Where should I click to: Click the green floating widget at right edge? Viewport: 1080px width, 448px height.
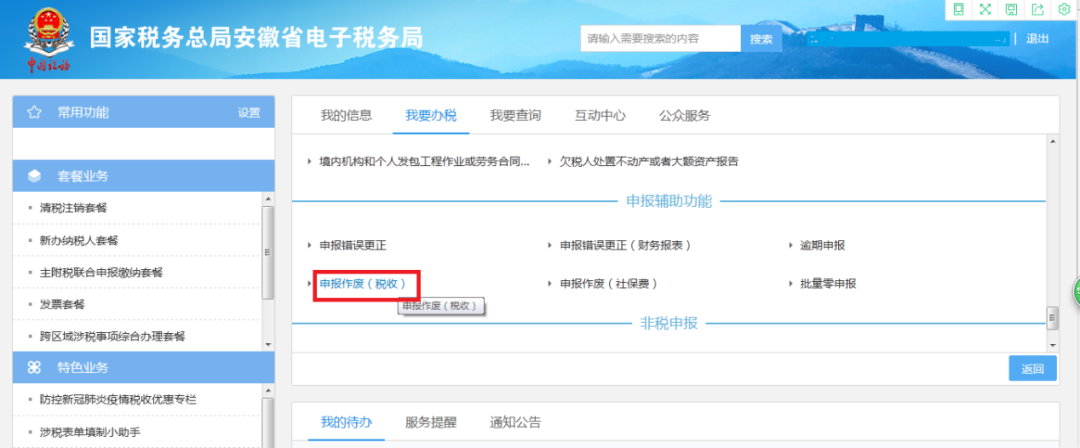click(x=1075, y=292)
